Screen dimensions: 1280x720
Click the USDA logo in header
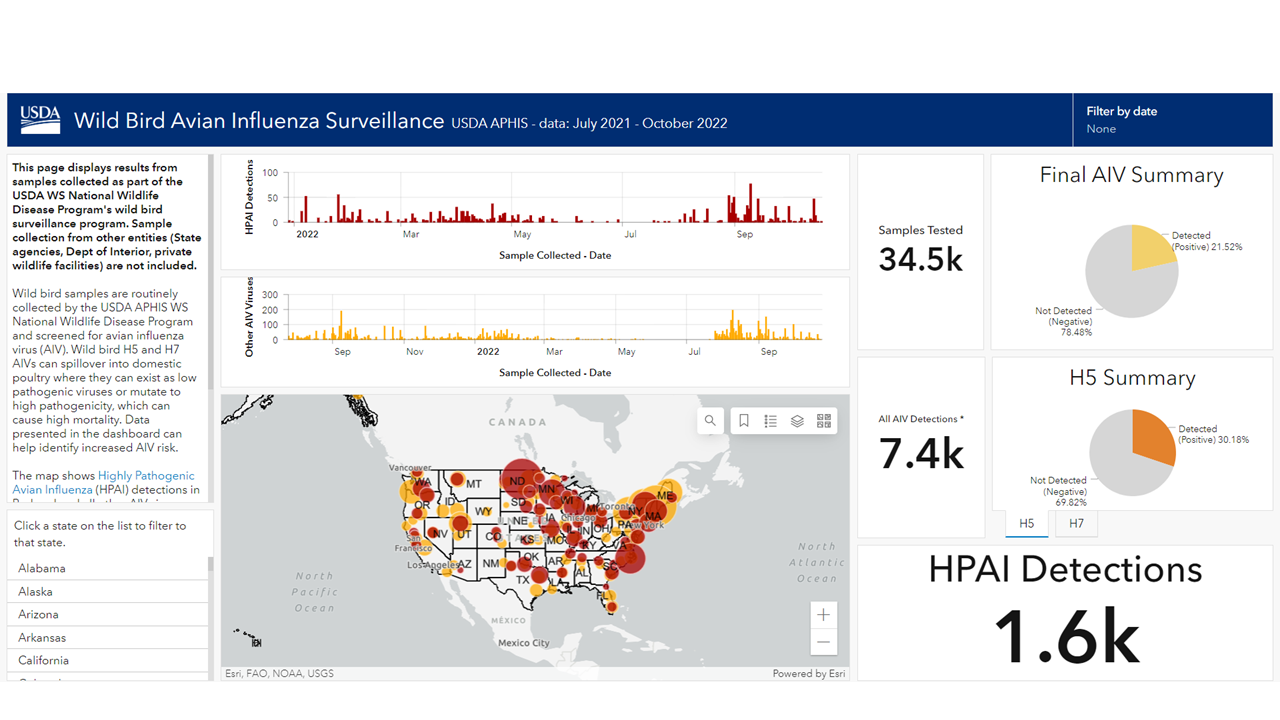[41, 120]
